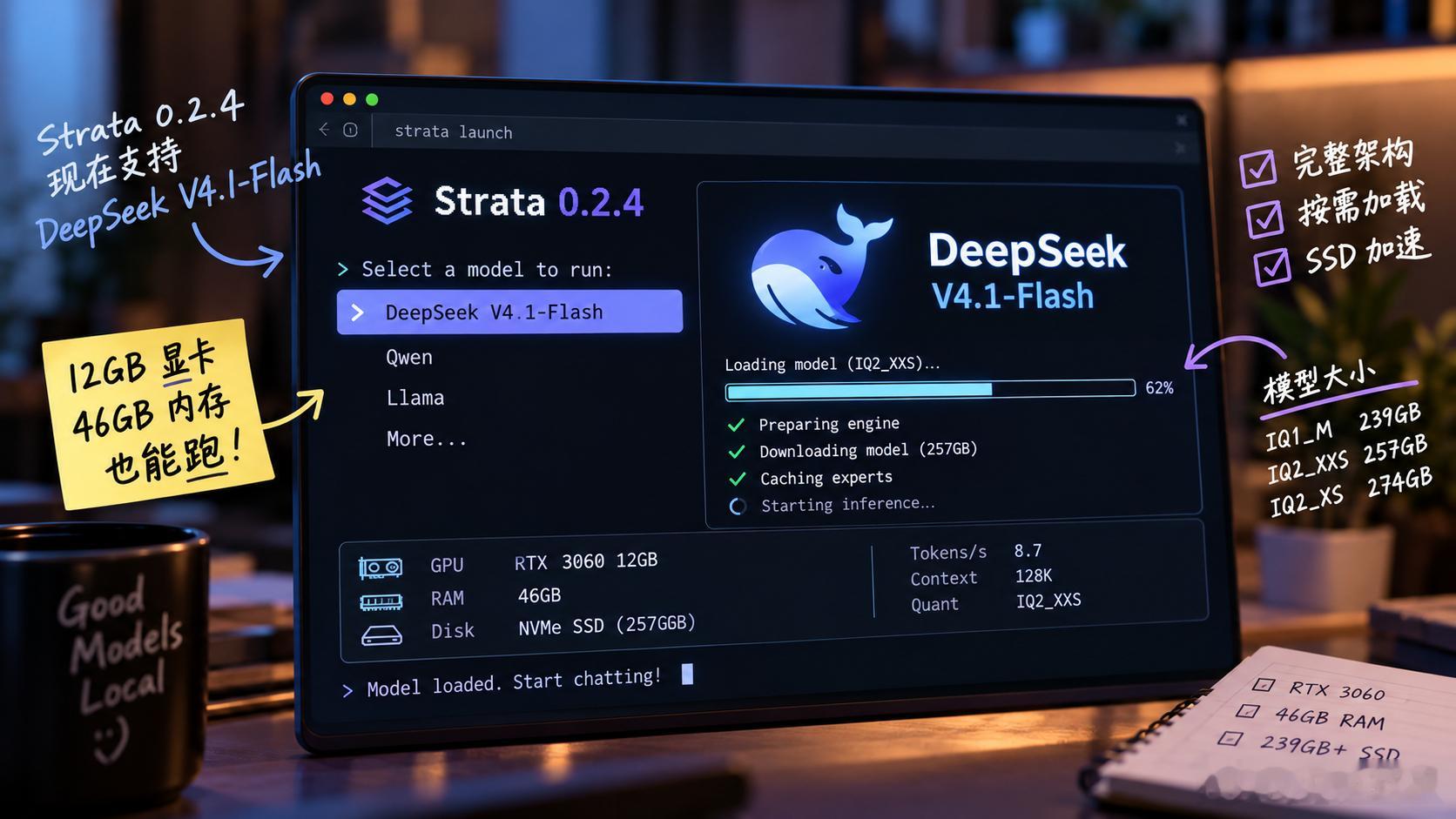Click the Strata stacked-layers logo icon

(x=387, y=201)
